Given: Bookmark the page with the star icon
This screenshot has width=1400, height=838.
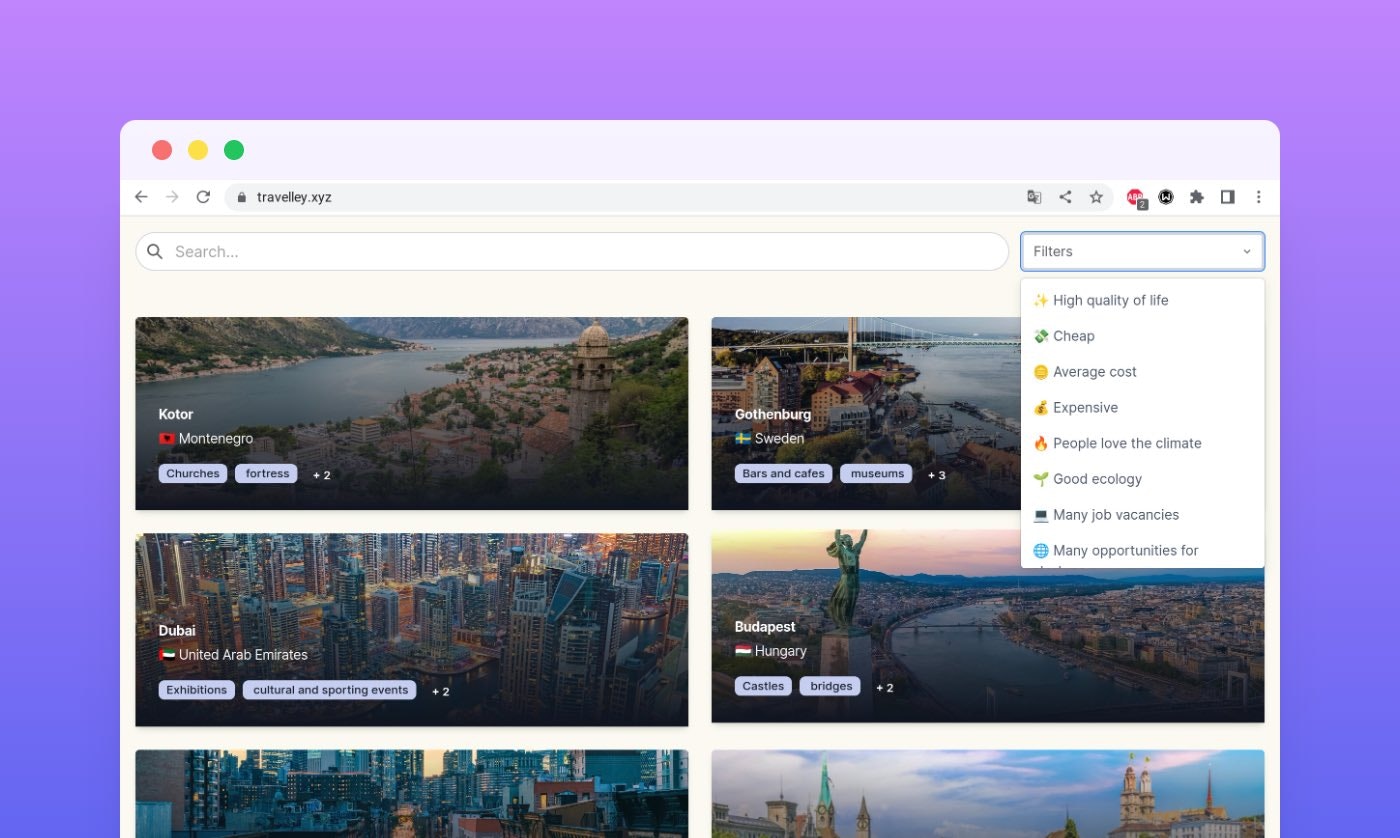Looking at the screenshot, I should tap(1096, 197).
